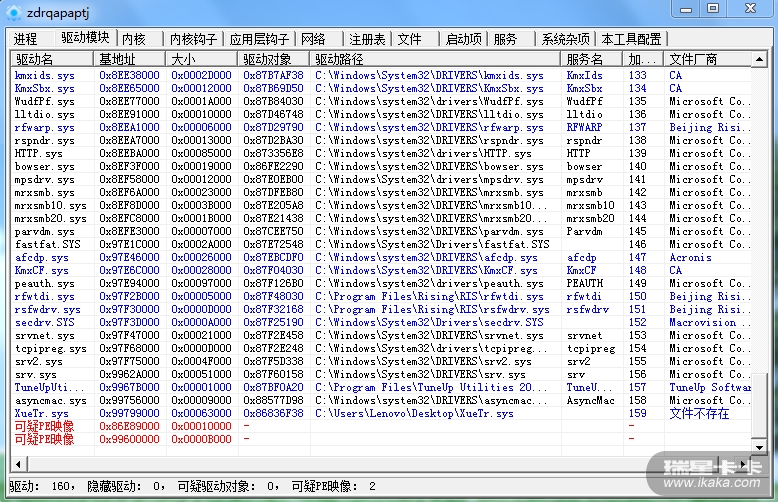Select the WudfPf.sys driver row
778x502 pixels.
[381, 101]
